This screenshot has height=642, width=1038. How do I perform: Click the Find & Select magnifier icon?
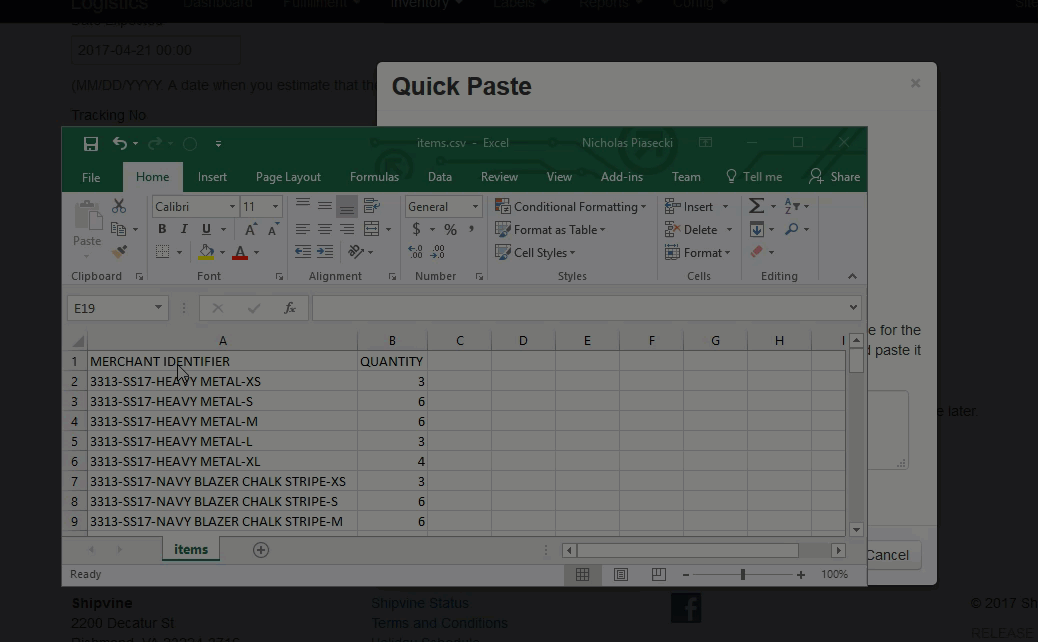click(x=792, y=229)
